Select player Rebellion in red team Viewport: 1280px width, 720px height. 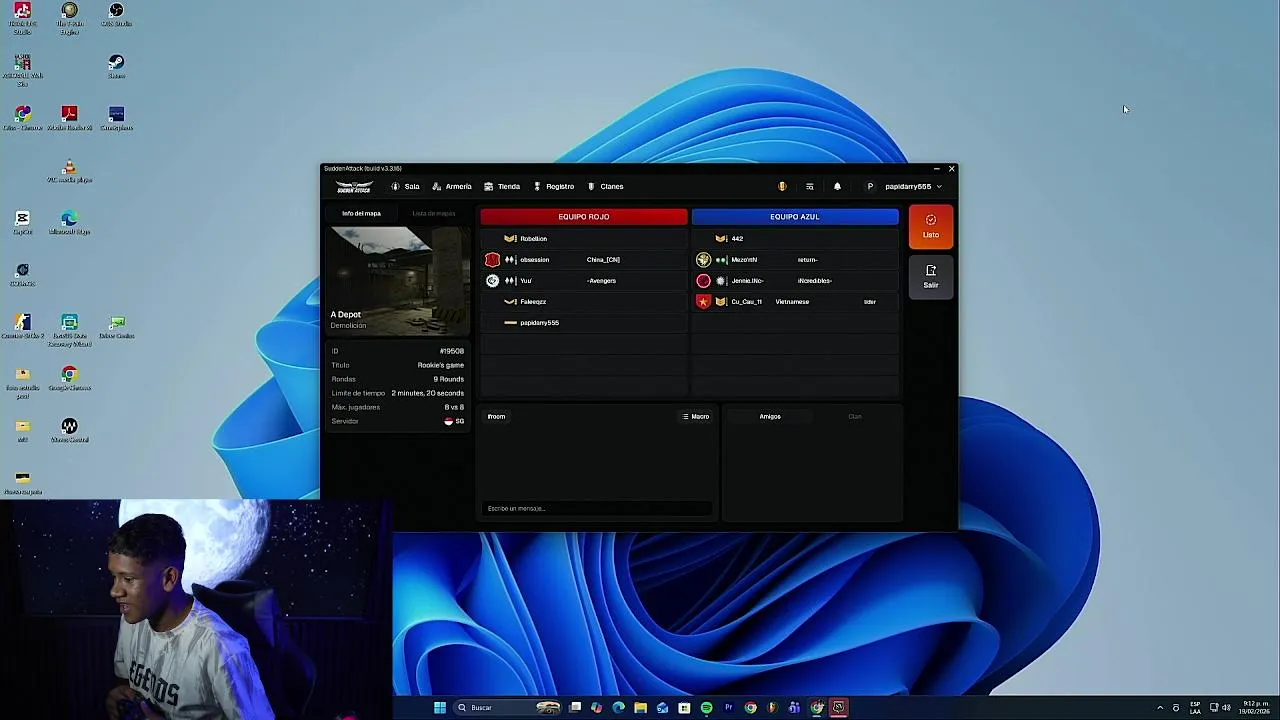tap(584, 239)
